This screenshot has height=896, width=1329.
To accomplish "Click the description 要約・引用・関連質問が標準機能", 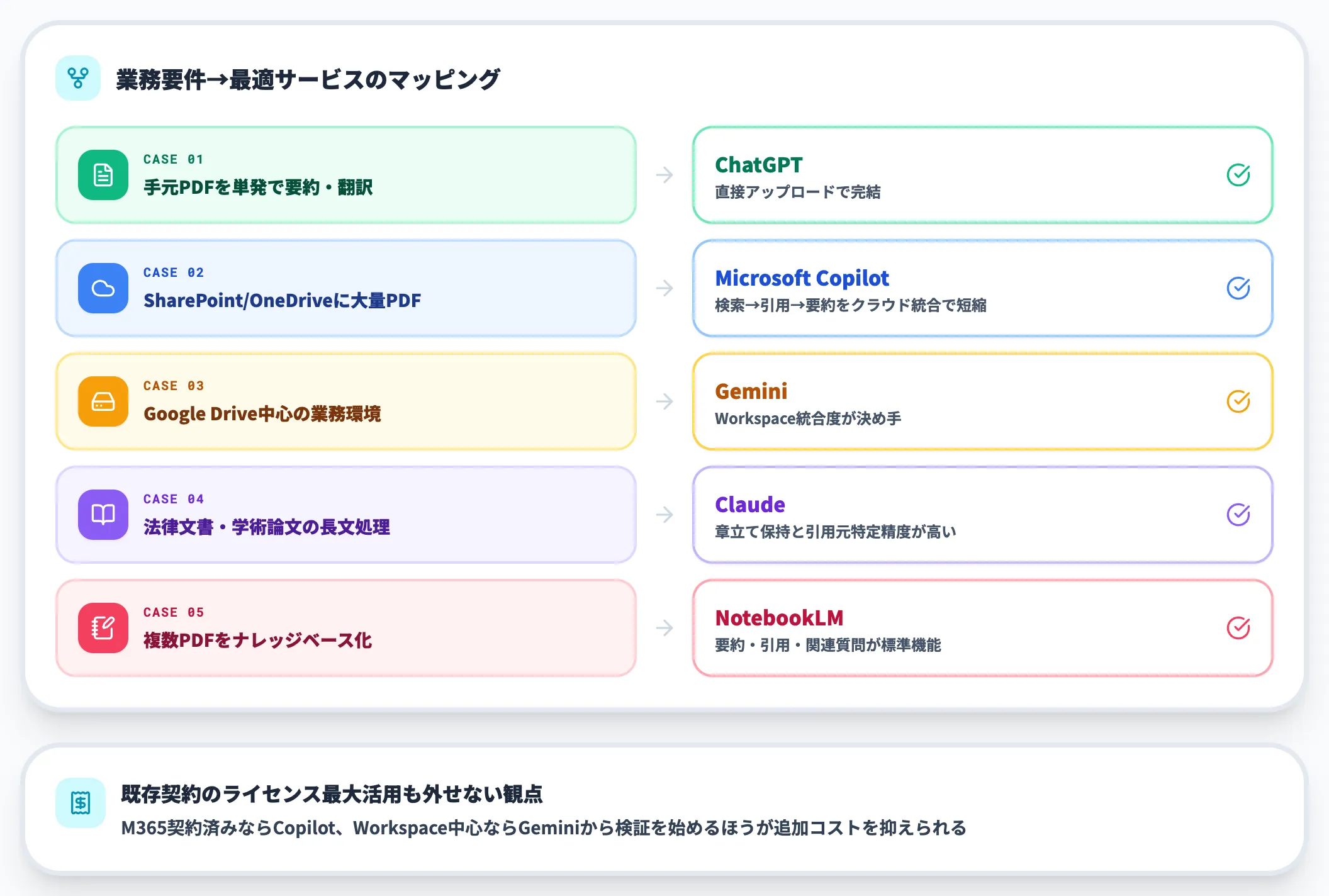I will (x=828, y=645).
